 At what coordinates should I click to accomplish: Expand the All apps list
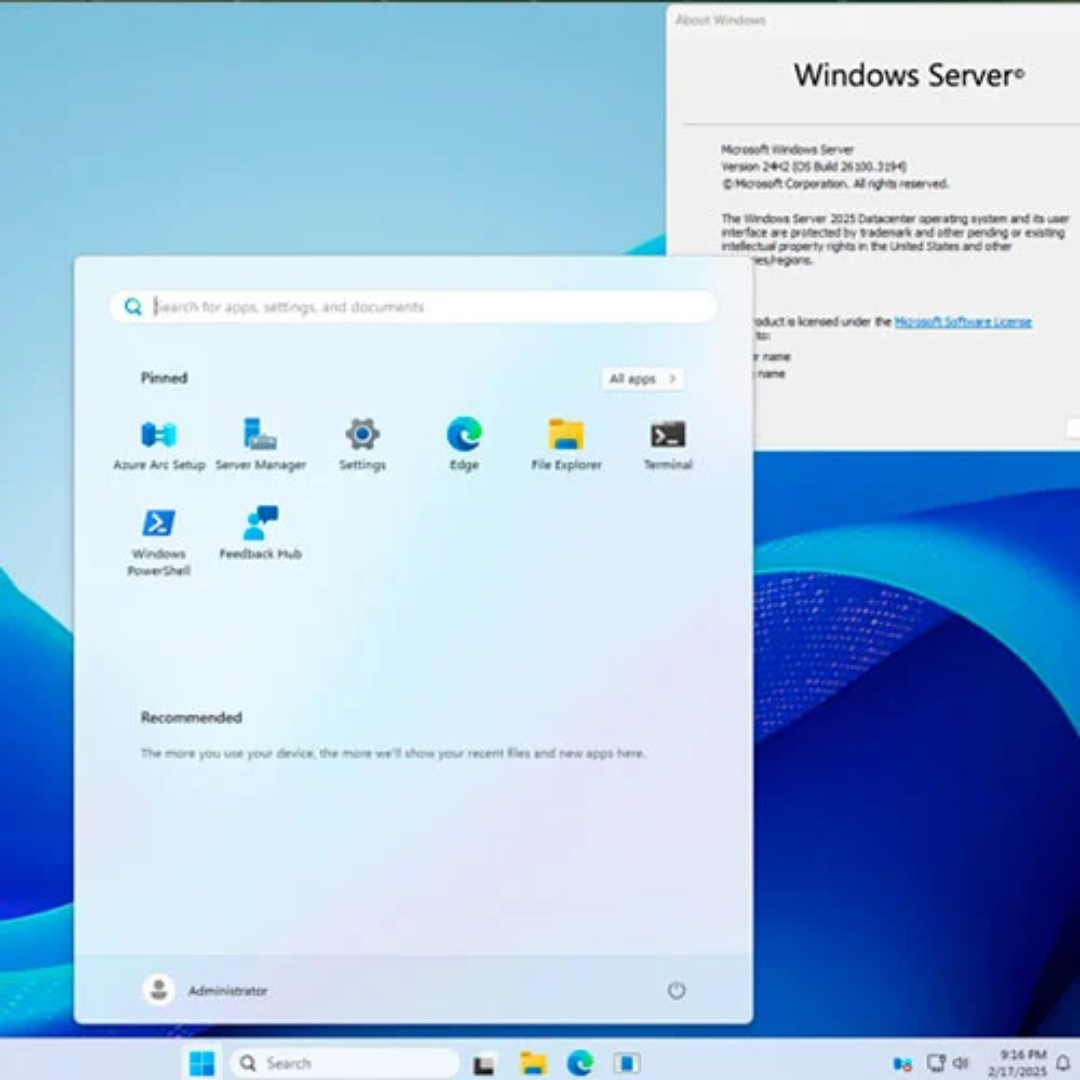[643, 379]
